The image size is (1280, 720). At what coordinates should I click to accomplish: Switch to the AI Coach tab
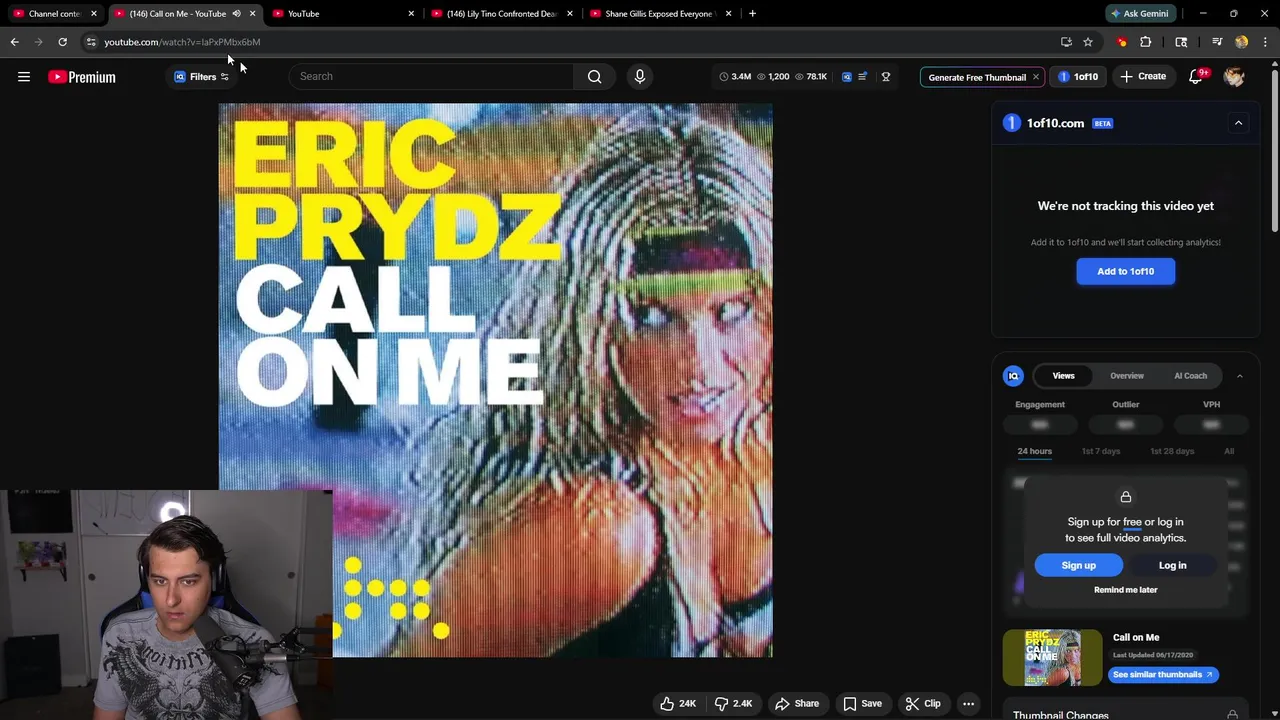[x=1190, y=376]
